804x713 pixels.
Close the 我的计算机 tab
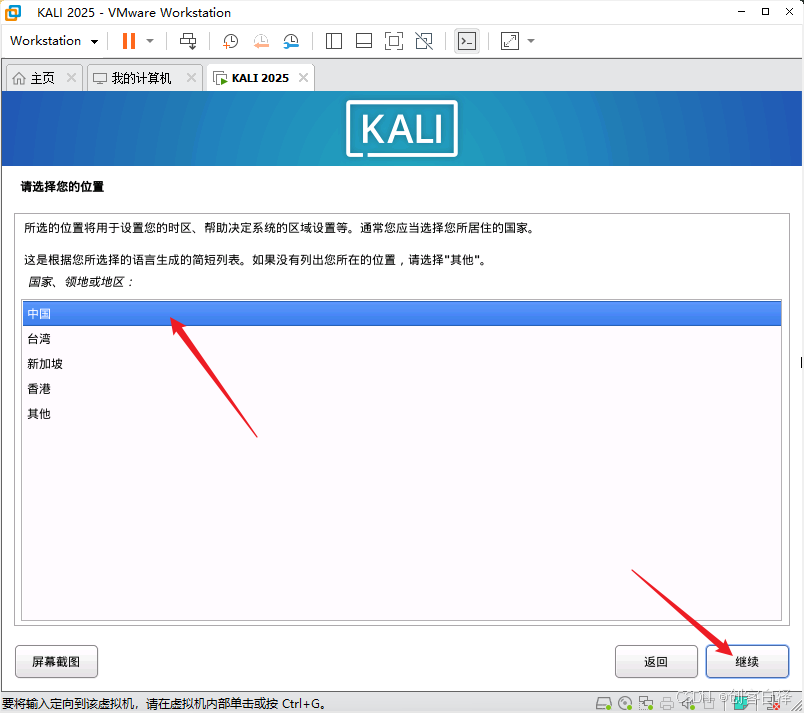coord(191,78)
